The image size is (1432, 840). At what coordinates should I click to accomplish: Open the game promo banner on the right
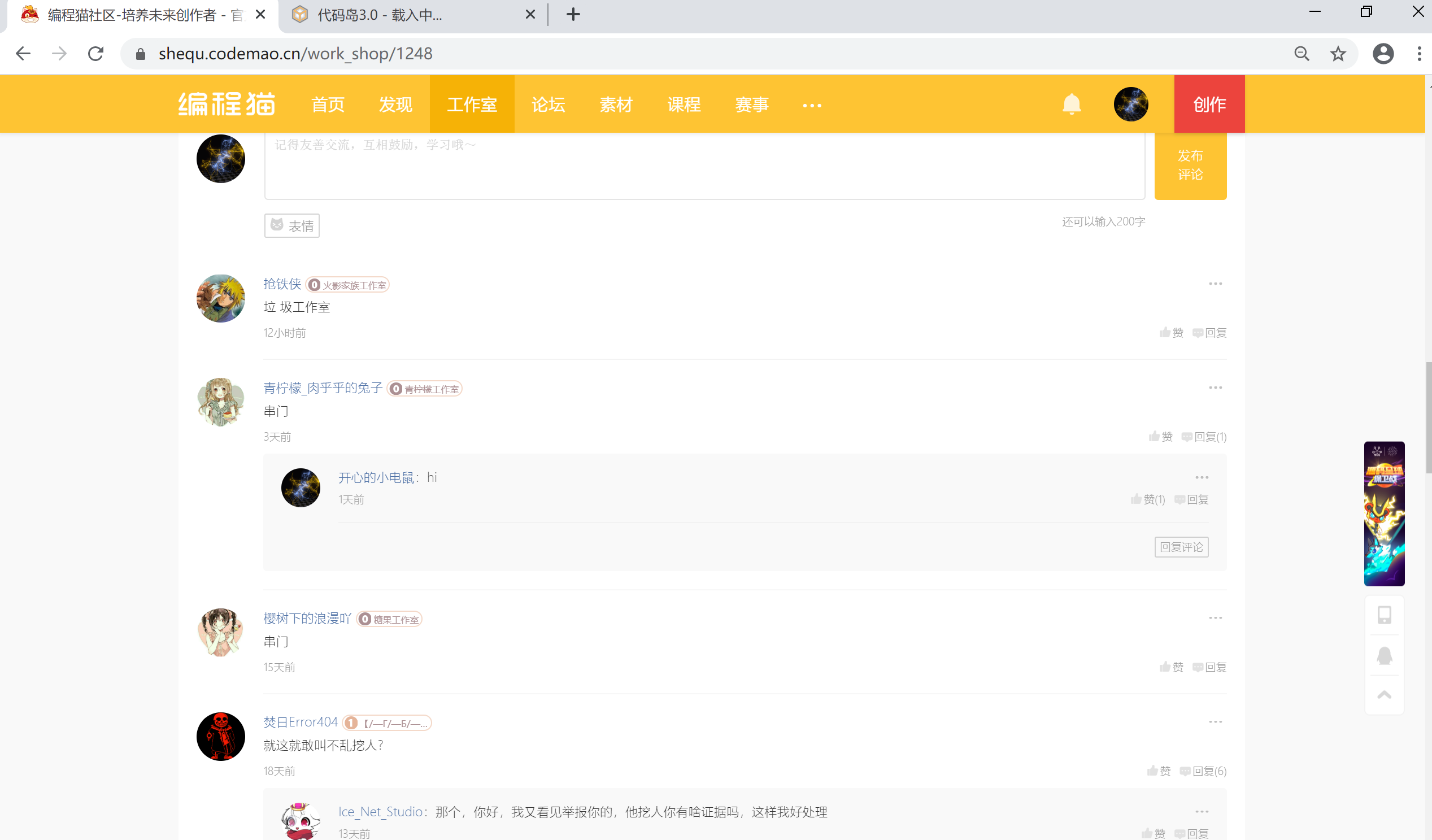(1384, 514)
